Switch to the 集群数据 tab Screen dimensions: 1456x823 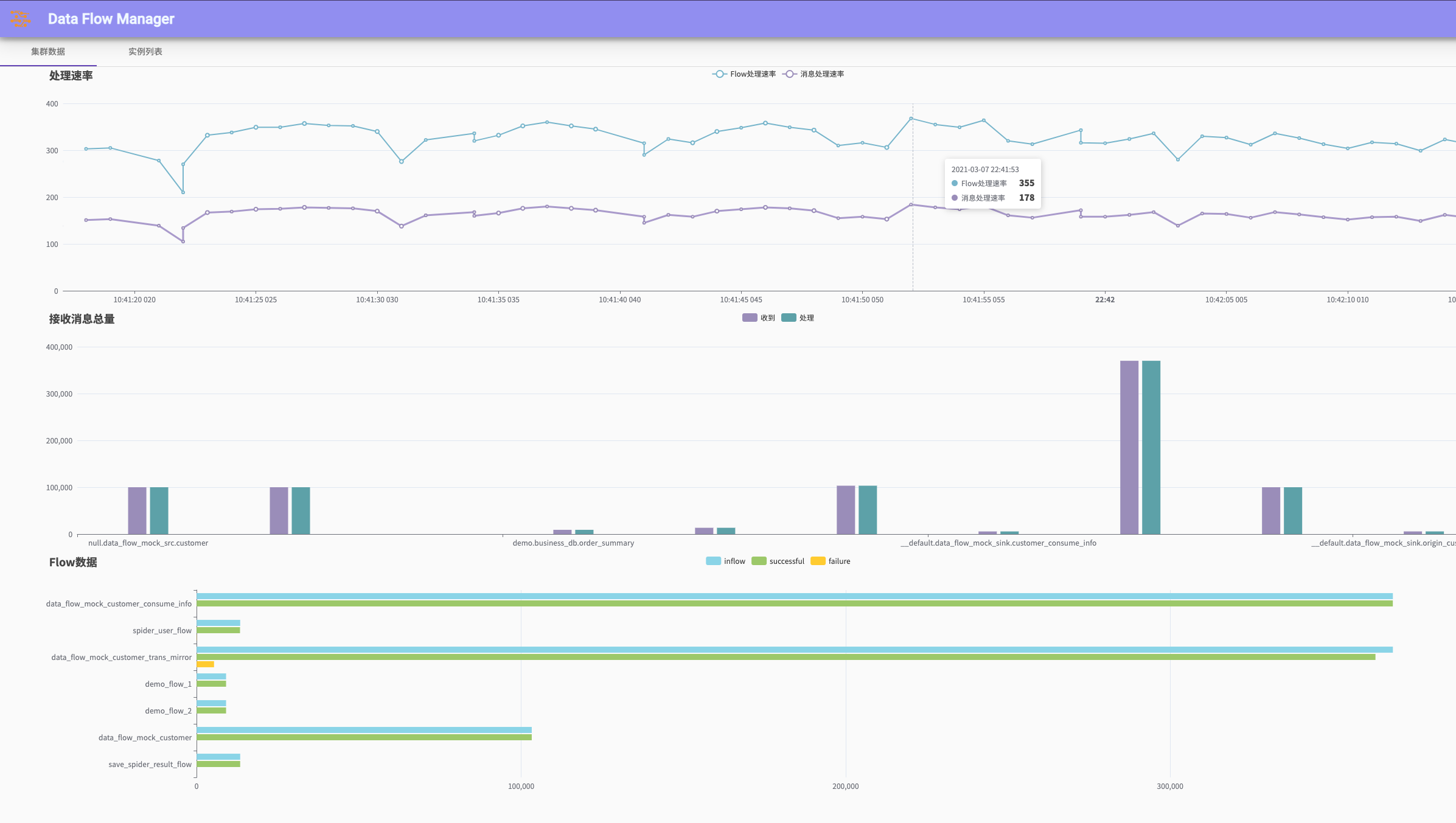(x=48, y=52)
